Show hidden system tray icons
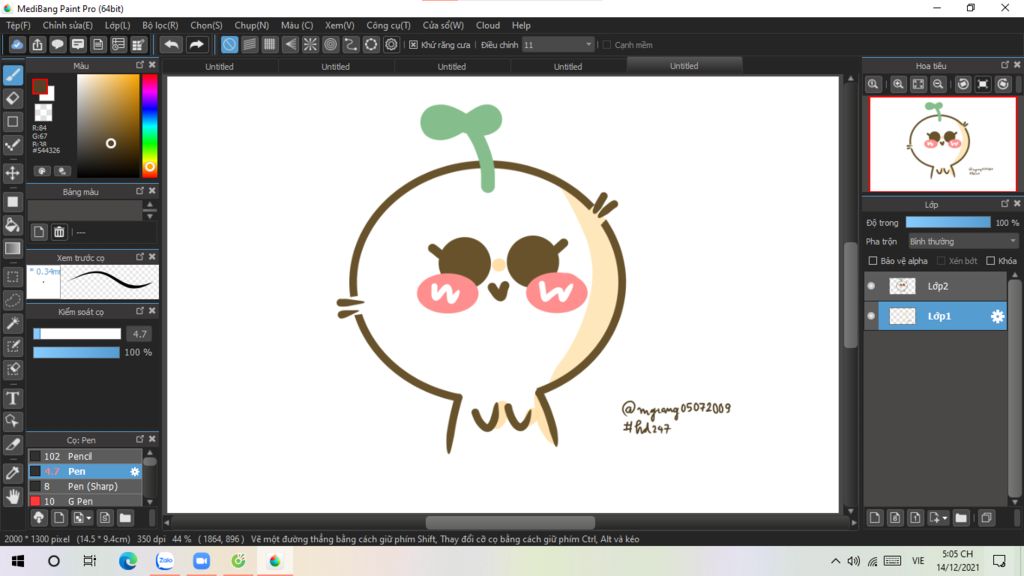The image size is (1024, 576). [835, 561]
